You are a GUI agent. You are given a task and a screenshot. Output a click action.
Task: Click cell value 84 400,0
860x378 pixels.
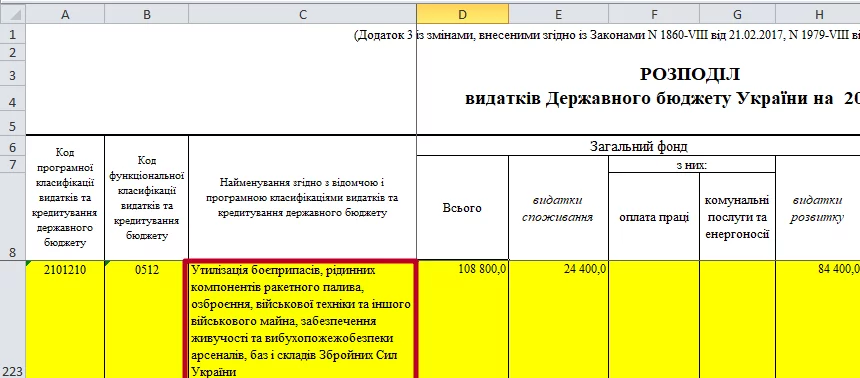(x=818, y=319)
